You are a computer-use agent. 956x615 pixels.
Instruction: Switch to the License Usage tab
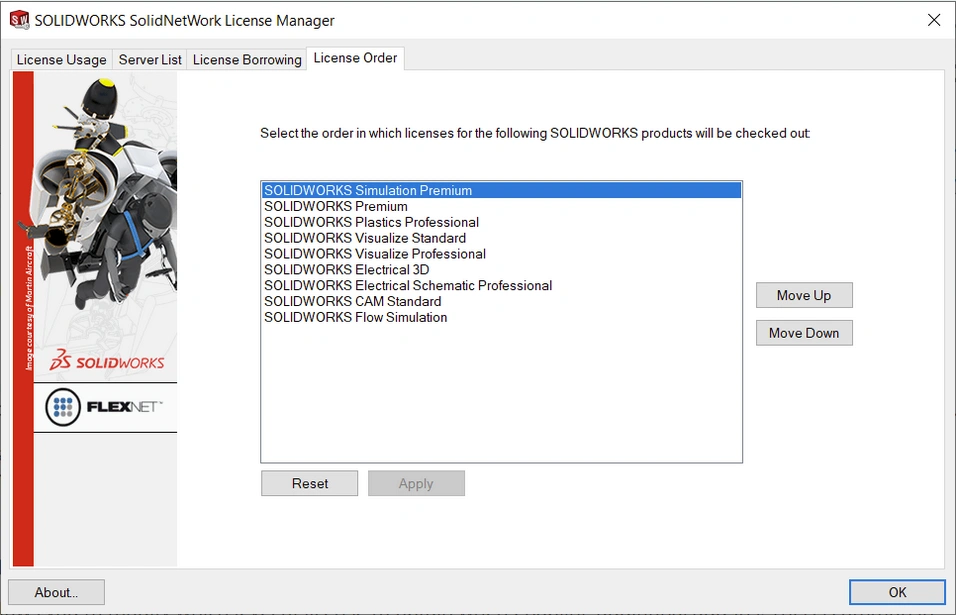click(x=62, y=60)
